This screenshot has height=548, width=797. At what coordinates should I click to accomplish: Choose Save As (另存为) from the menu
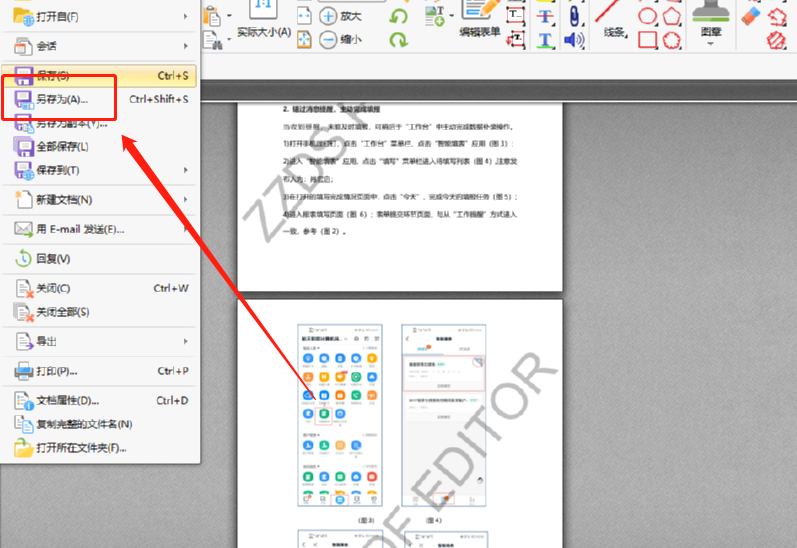pos(60,99)
